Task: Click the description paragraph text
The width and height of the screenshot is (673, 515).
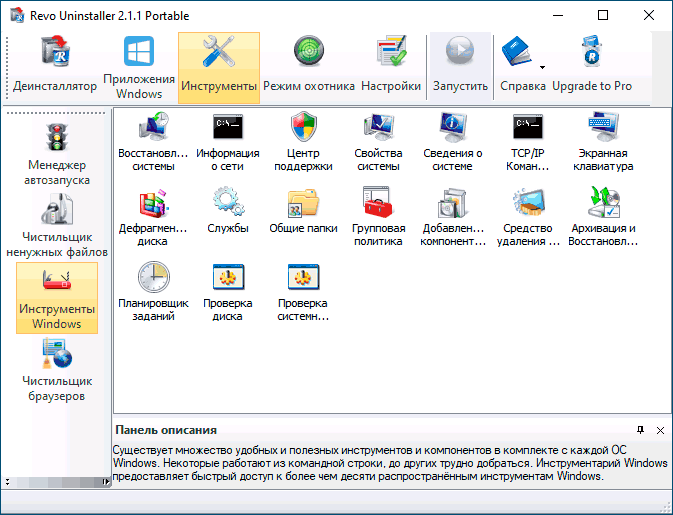Action: pos(390,463)
